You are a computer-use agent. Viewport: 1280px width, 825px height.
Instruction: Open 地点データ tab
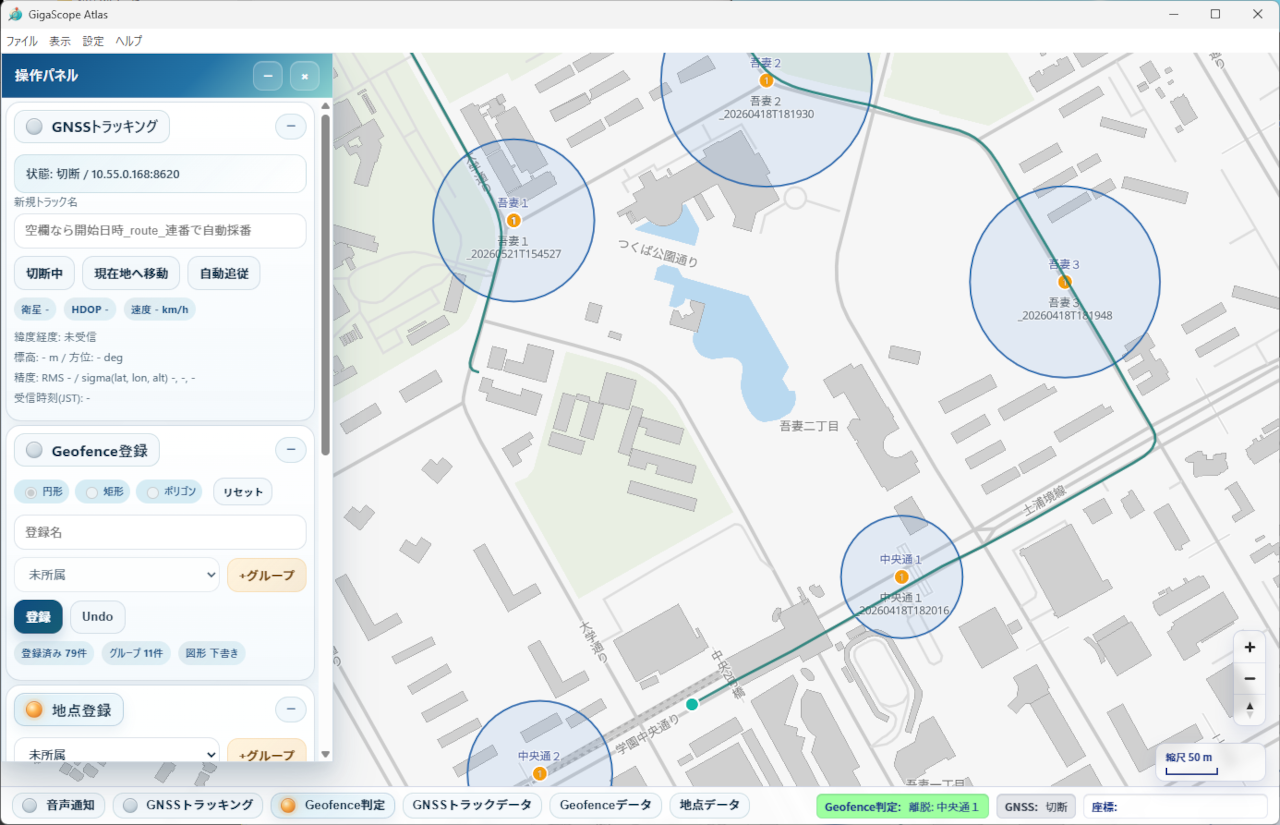point(709,805)
